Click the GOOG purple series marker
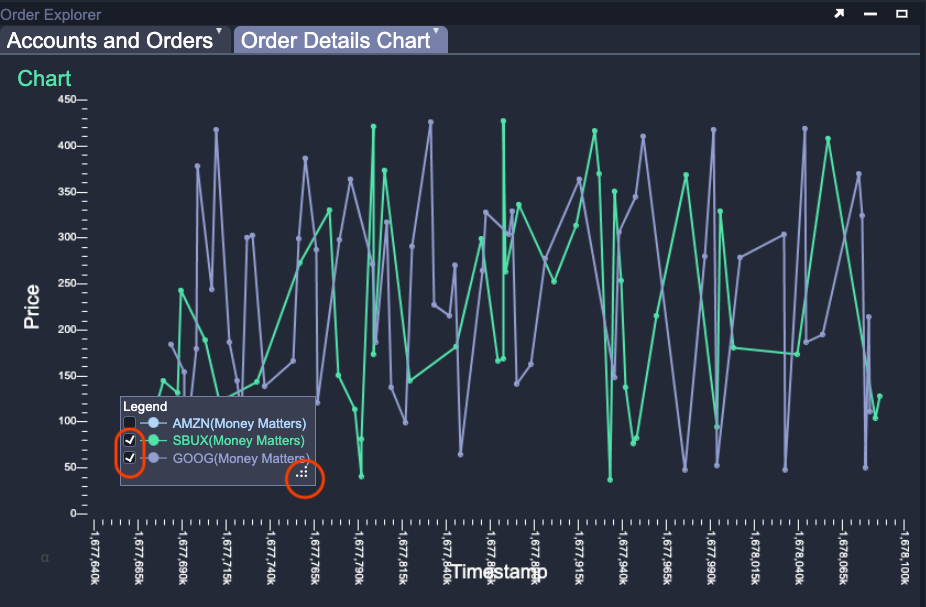The image size is (926, 607). pos(154,458)
